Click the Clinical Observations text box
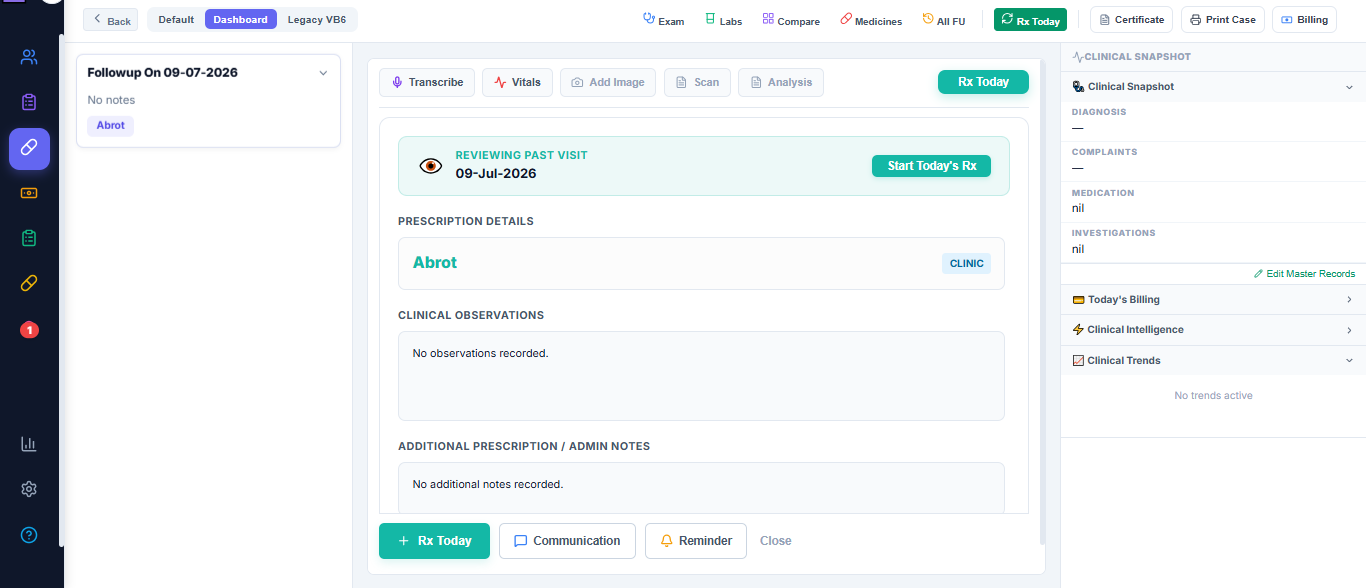This screenshot has width=1366, height=588. click(x=701, y=376)
